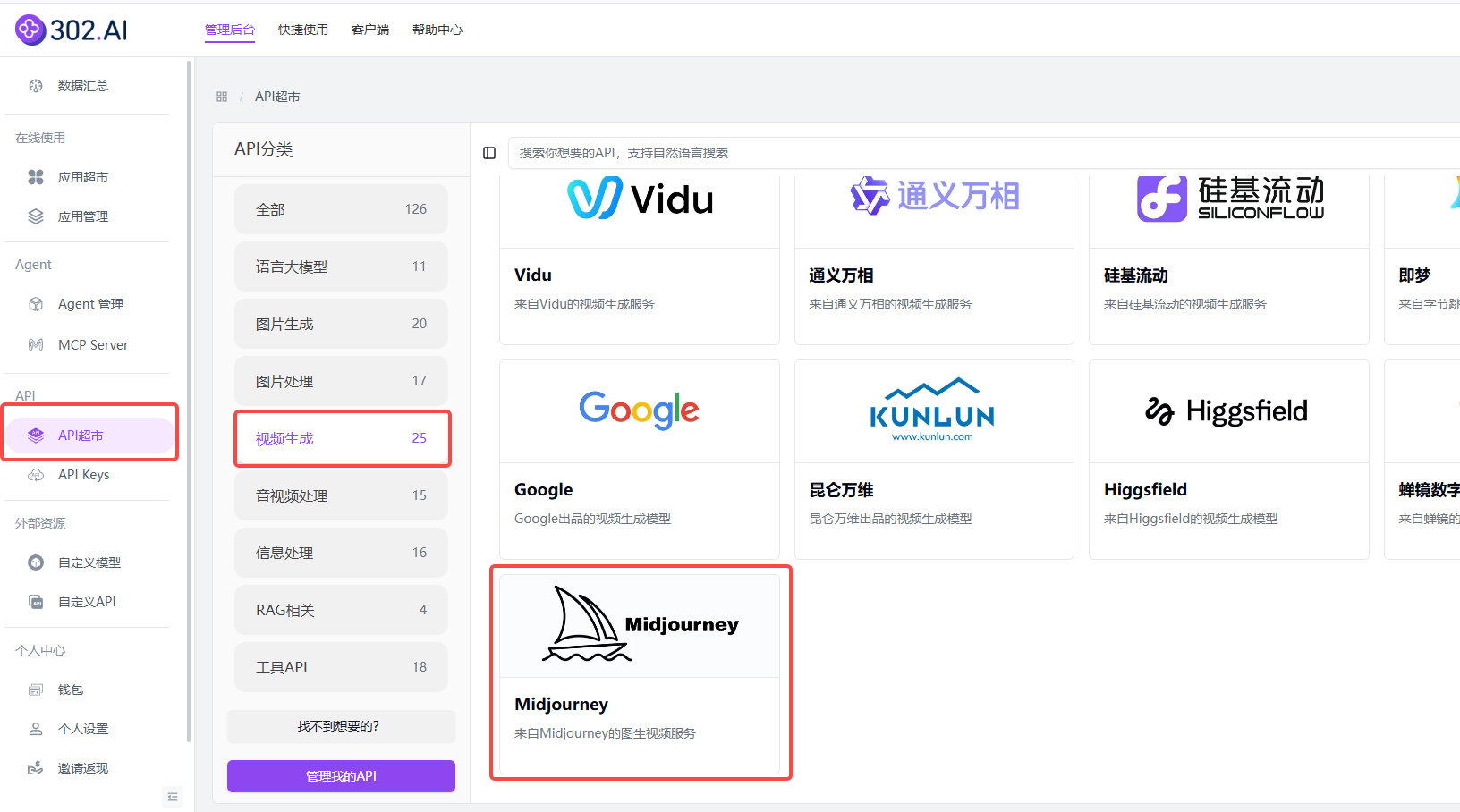The height and width of the screenshot is (812, 1460).
Task: Click the breadcrumb home grid icon
Action: coord(222,97)
